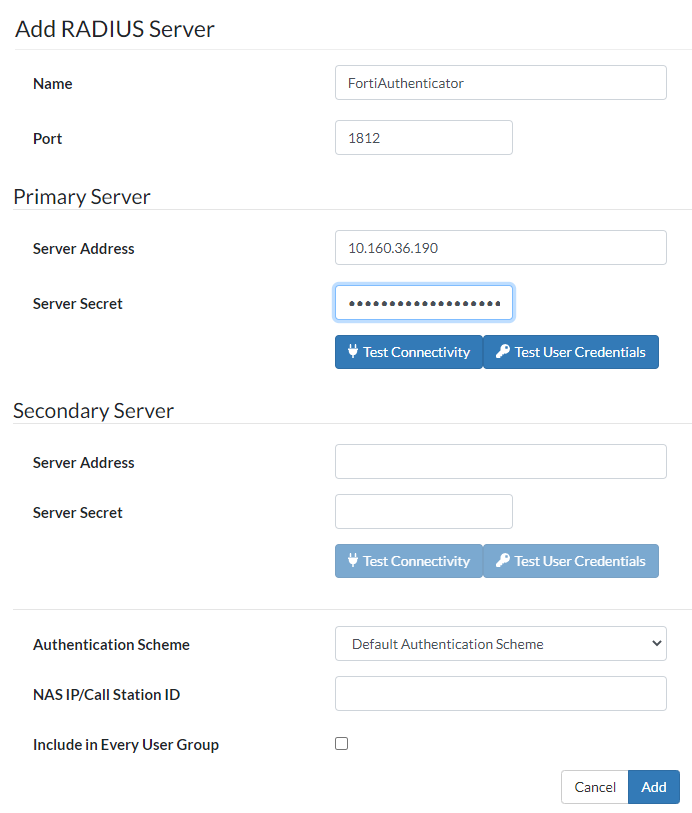The width and height of the screenshot is (692, 813).
Task: Test connectivity for the Secondary Server
Action: click(408, 561)
